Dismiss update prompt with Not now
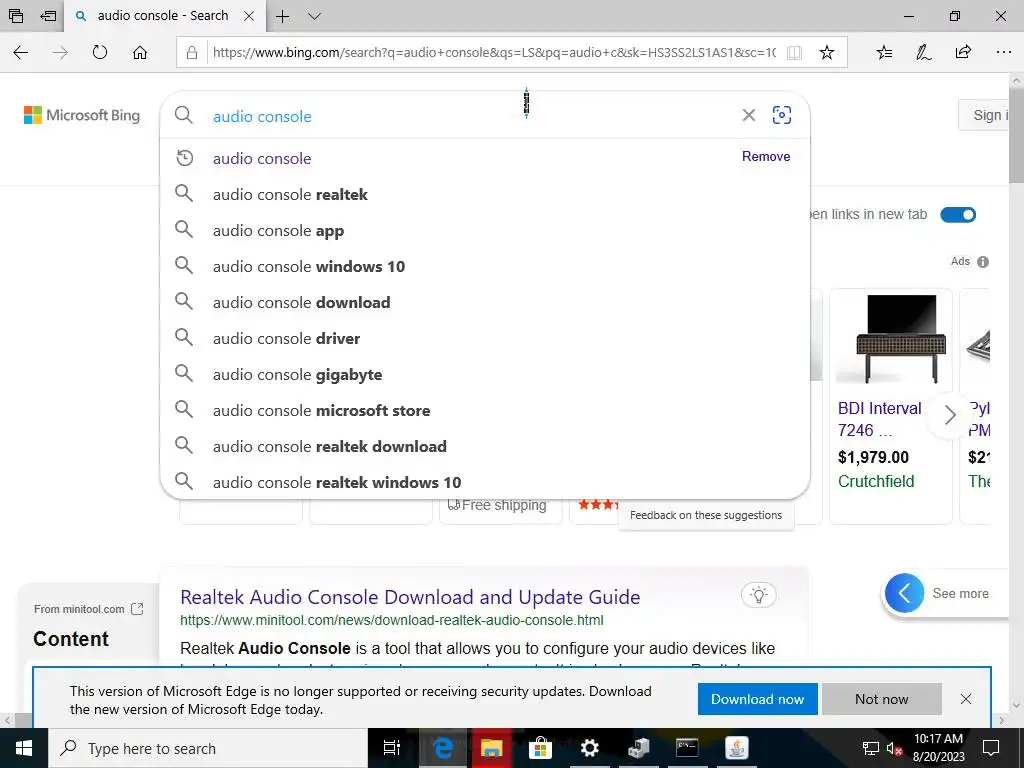The height and width of the screenshot is (768, 1024). [882, 699]
